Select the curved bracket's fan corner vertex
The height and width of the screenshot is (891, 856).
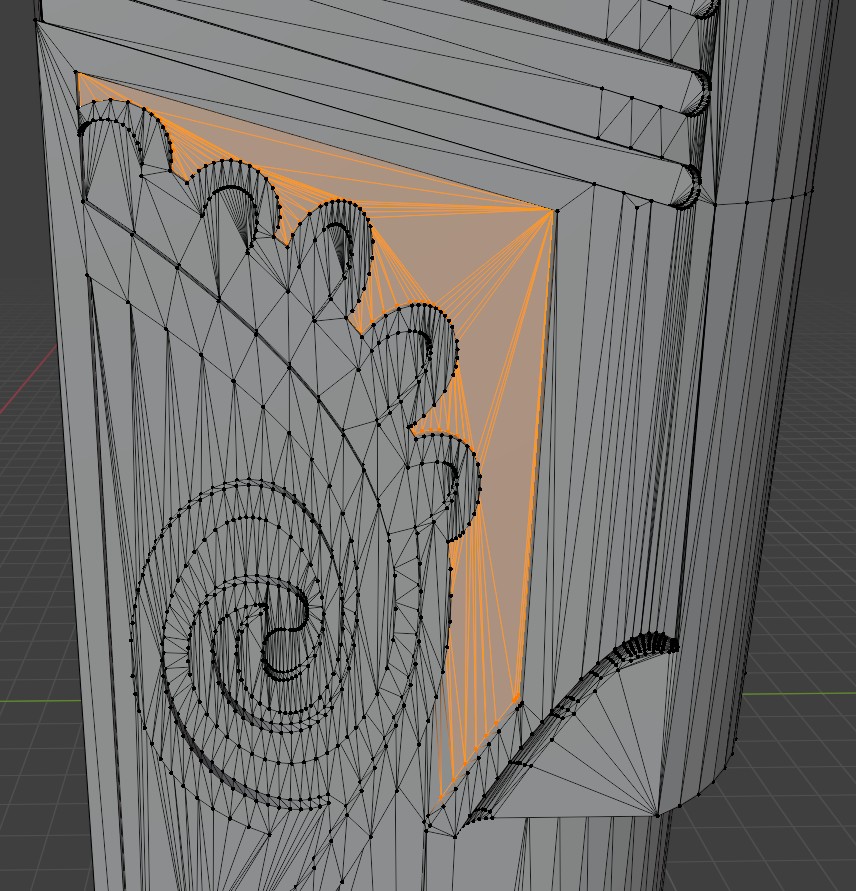[x=657, y=815]
